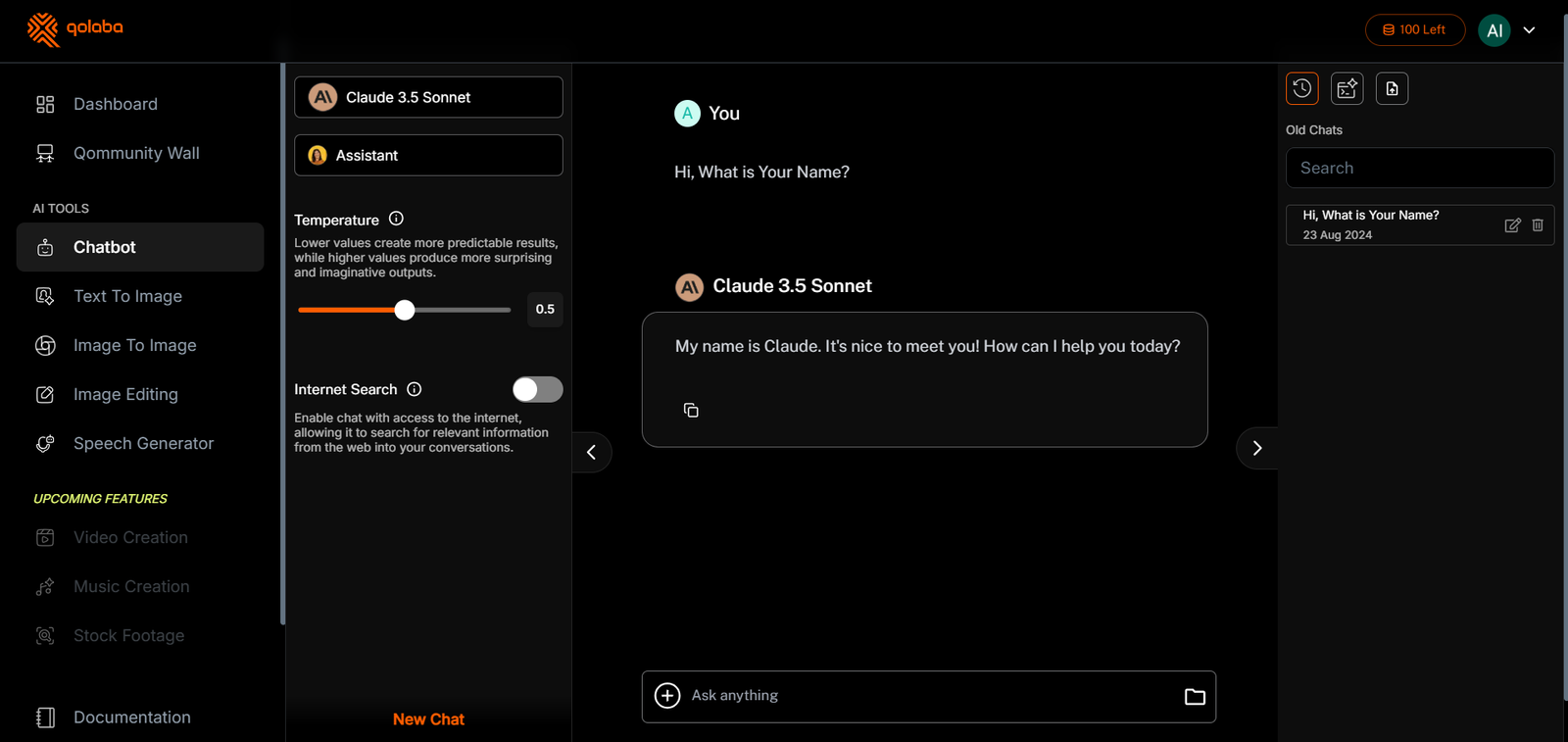
Task: Click the user avatar next to You
Action: 688,114
